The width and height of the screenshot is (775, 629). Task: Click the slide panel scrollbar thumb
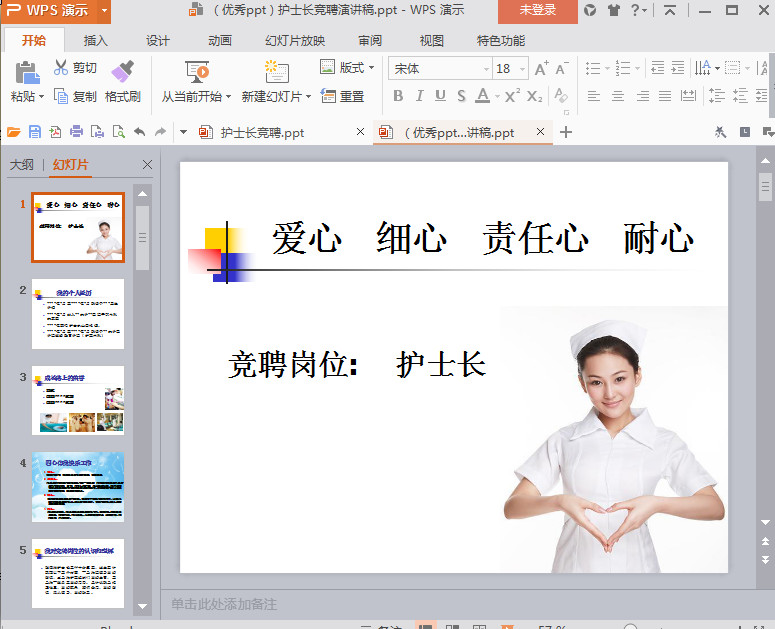pos(142,238)
